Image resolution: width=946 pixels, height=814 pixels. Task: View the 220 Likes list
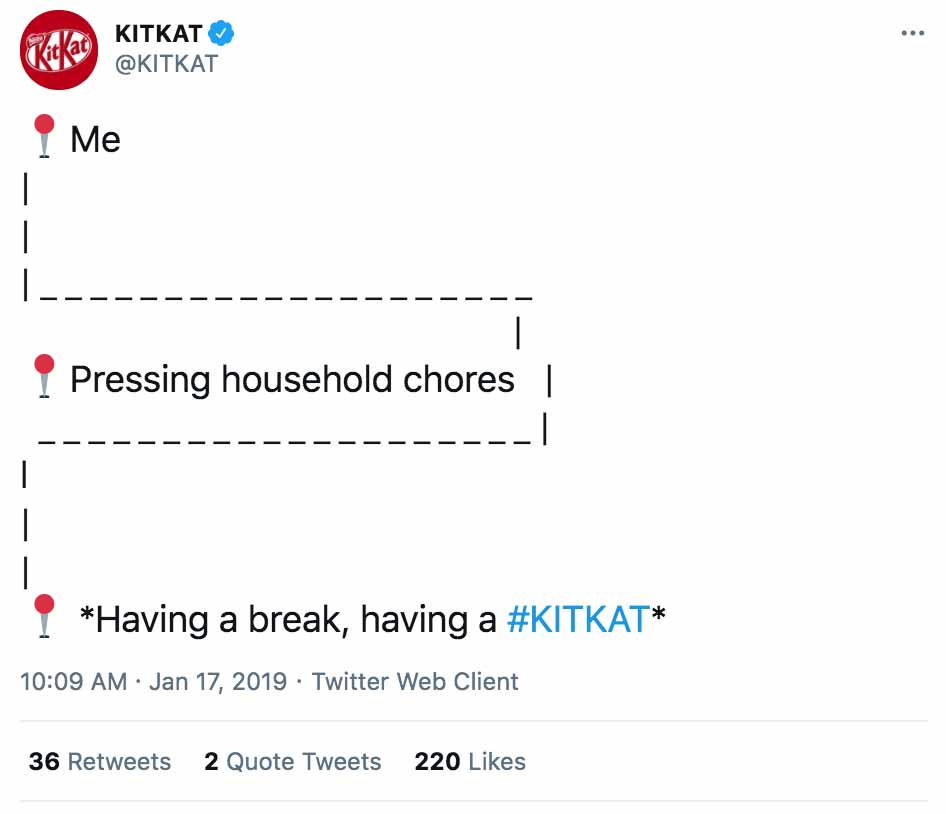pos(470,762)
